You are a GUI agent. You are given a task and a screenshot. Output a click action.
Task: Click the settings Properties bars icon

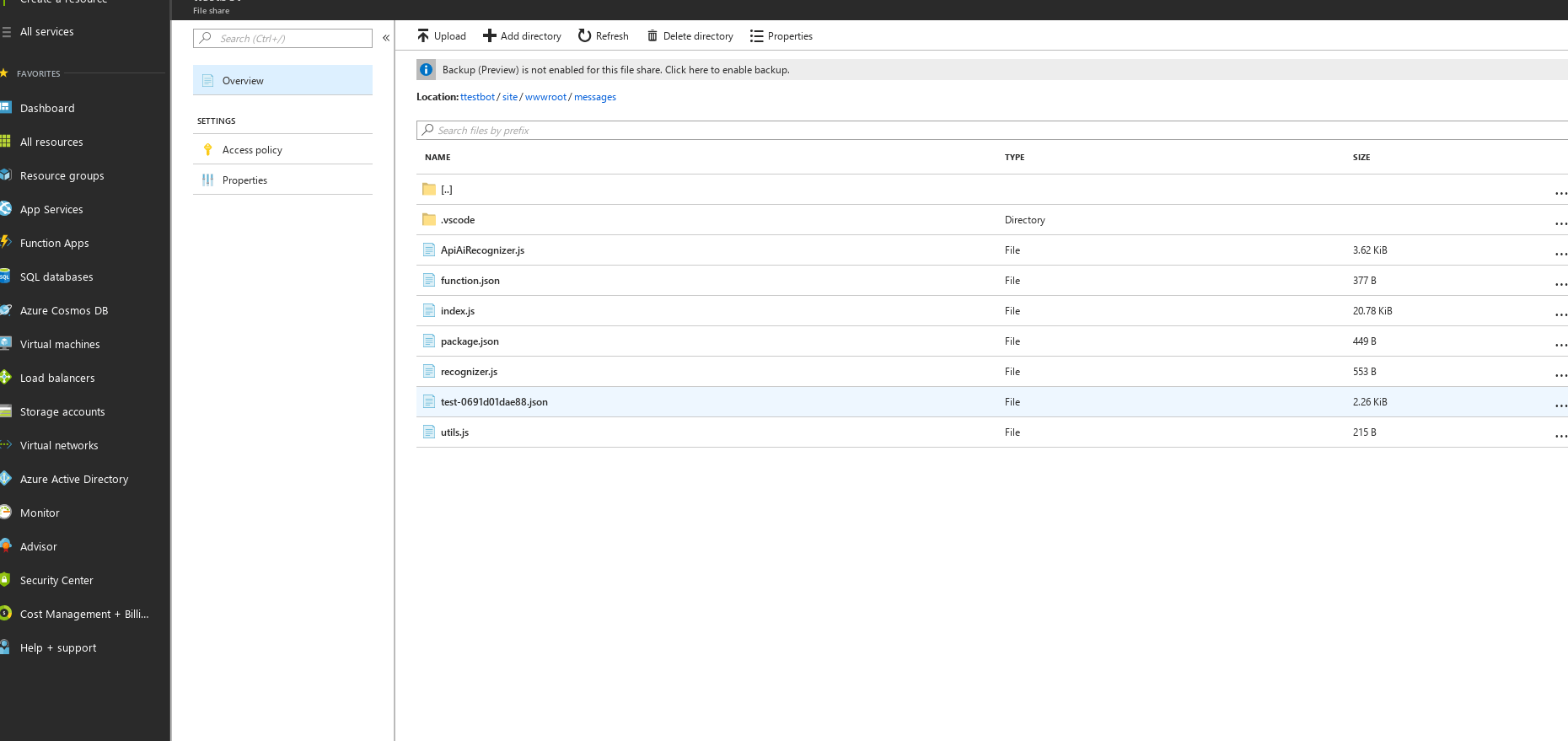207,180
